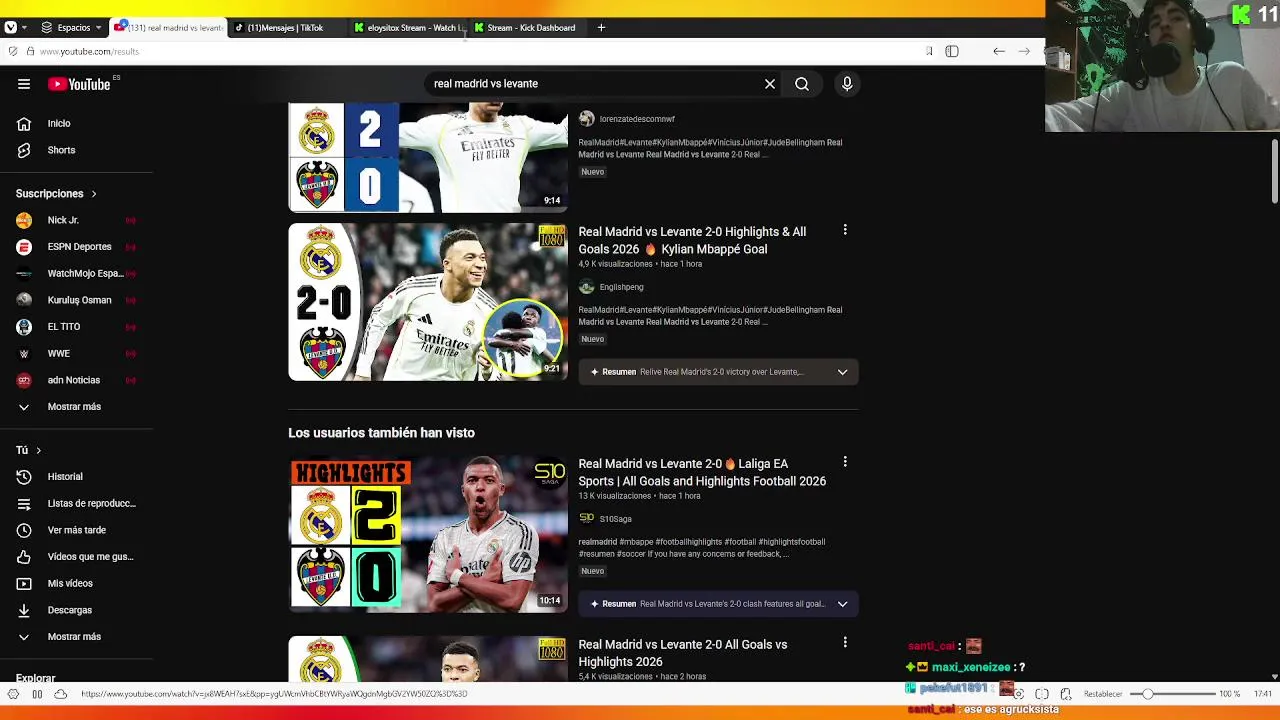Viewport: 1280px width, 720px height.
Task: Open options menu for Kylian Mbappé Goal video
Action: [x=845, y=230]
